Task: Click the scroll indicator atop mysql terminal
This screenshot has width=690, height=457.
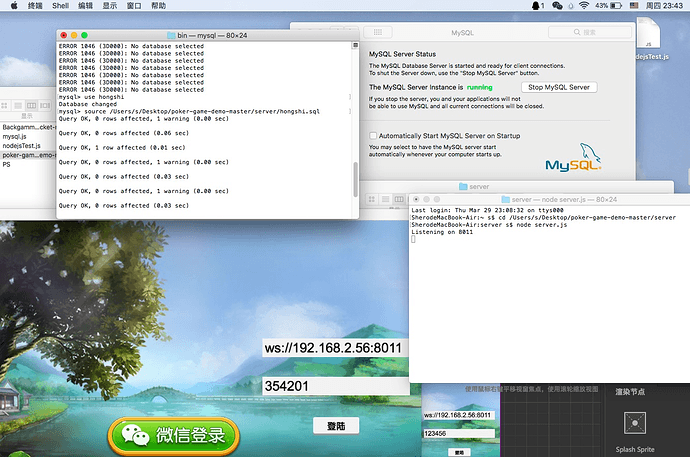Action: (x=355, y=45)
